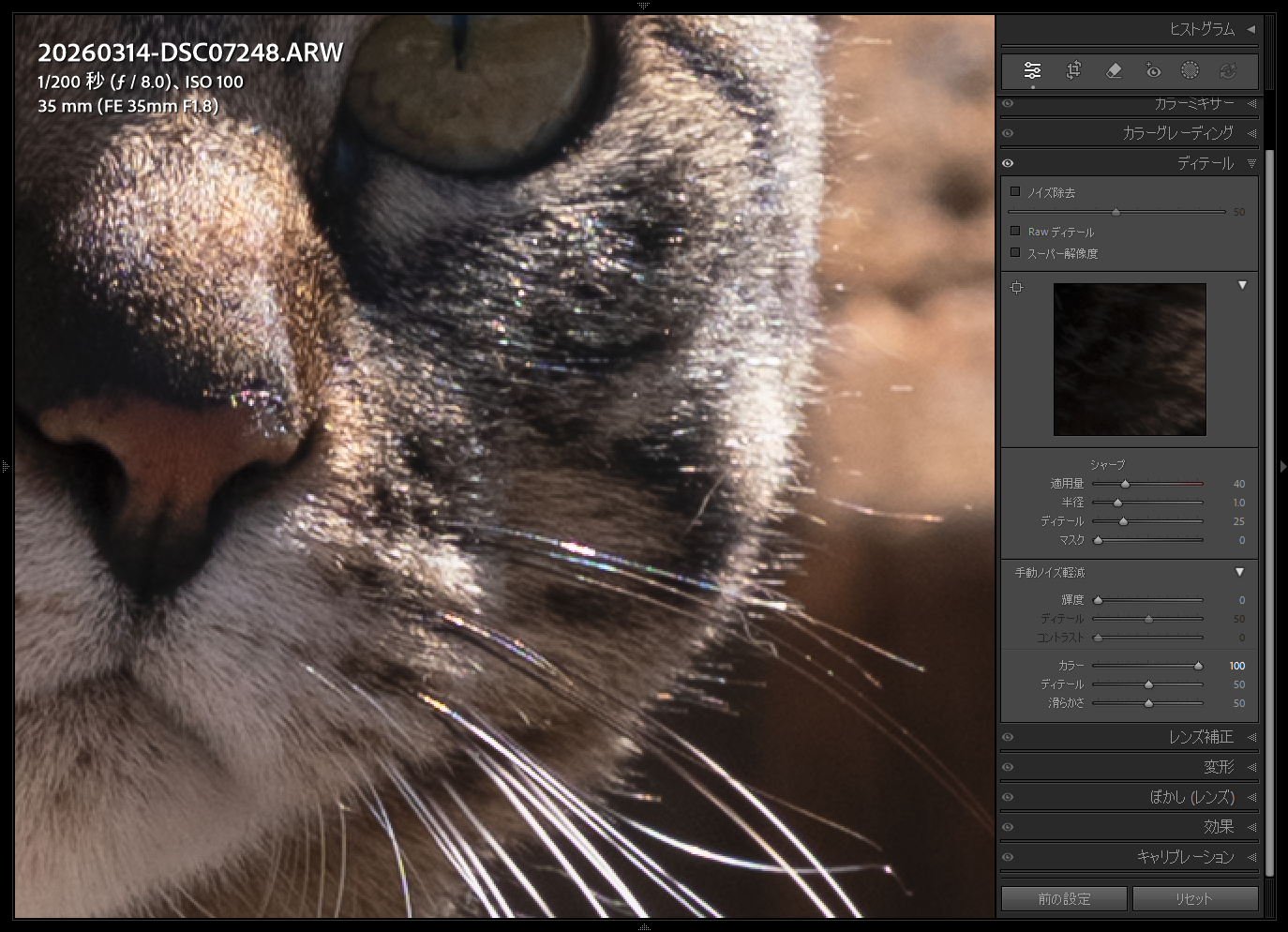Check the Raw ディテール option
Viewport: 1288px width, 932px height.
1015,231
